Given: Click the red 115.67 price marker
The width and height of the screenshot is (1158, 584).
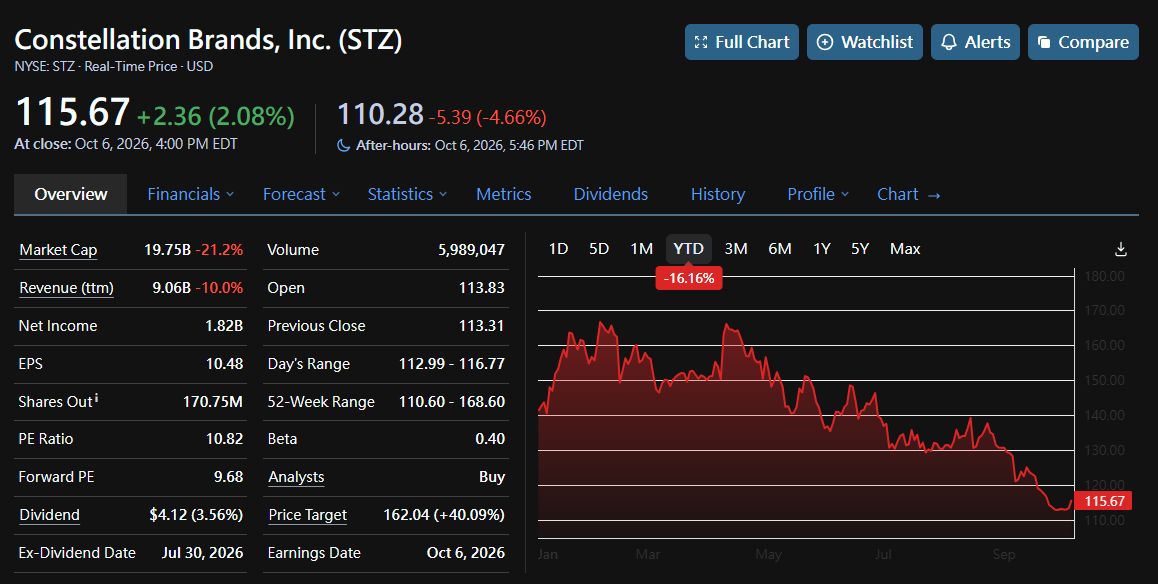Looking at the screenshot, I should (1103, 501).
